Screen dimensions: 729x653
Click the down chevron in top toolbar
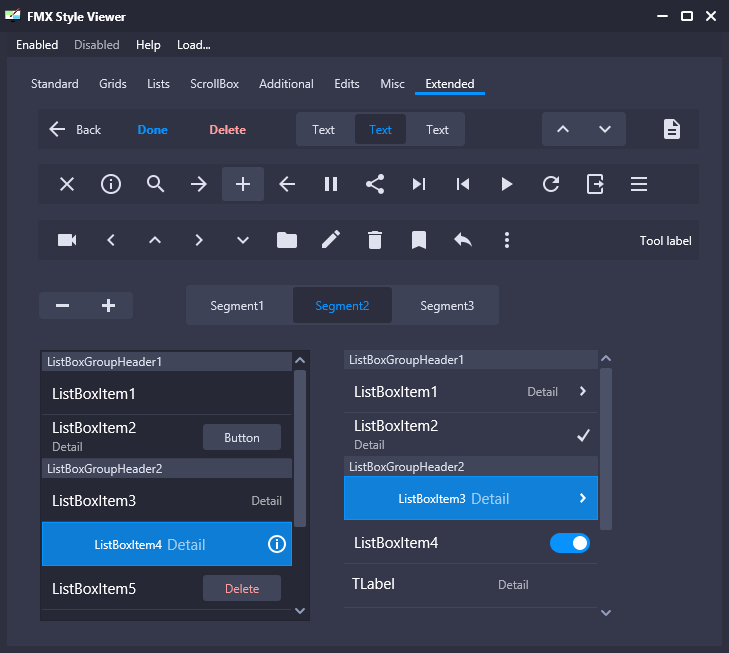tap(604, 129)
